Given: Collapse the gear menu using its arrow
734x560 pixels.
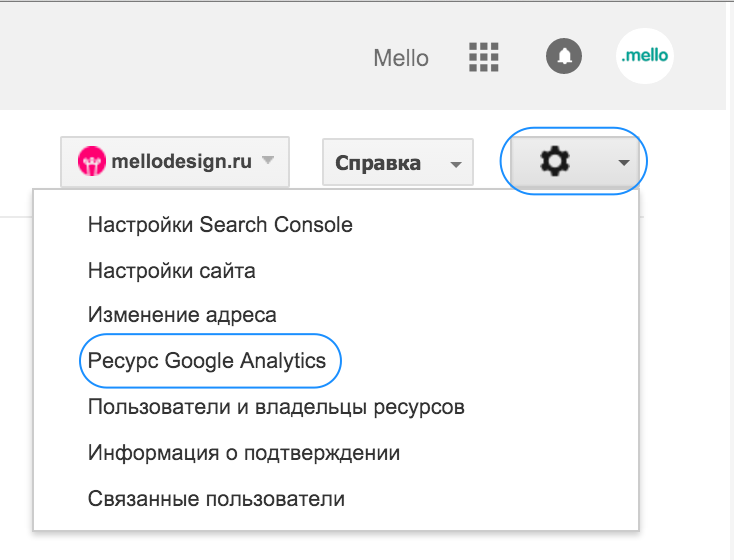Looking at the screenshot, I should click(x=624, y=162).
